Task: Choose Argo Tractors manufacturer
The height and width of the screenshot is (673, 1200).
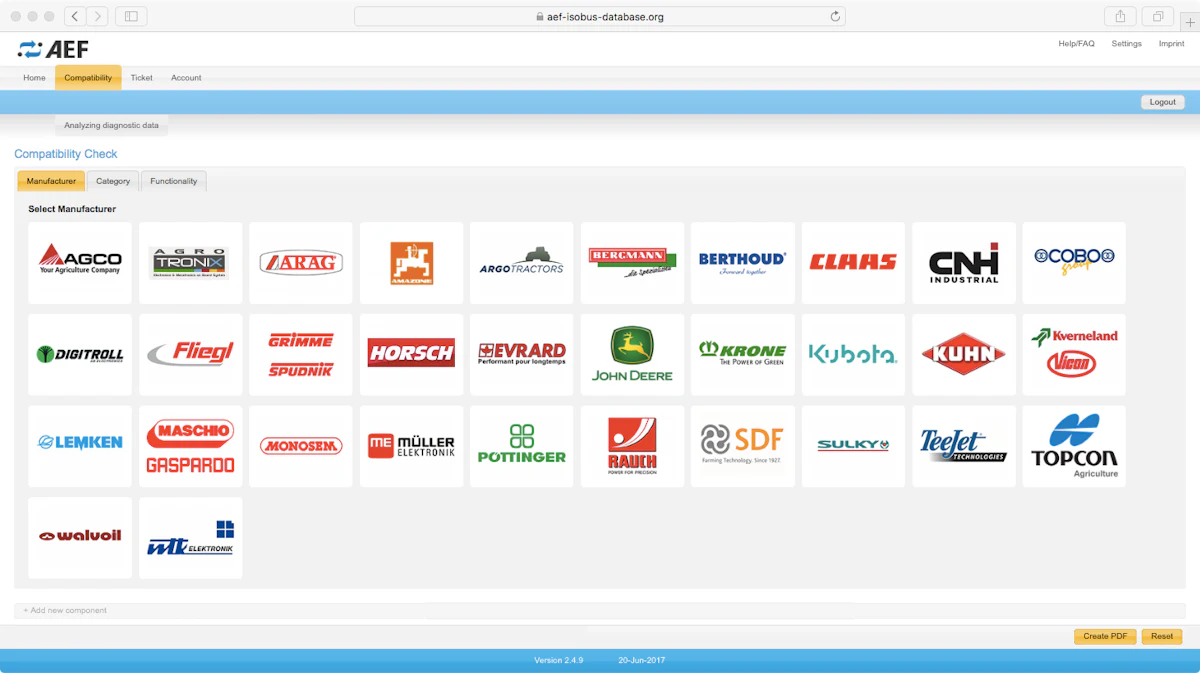Action: pyautogui.click(x=522, y=263)
